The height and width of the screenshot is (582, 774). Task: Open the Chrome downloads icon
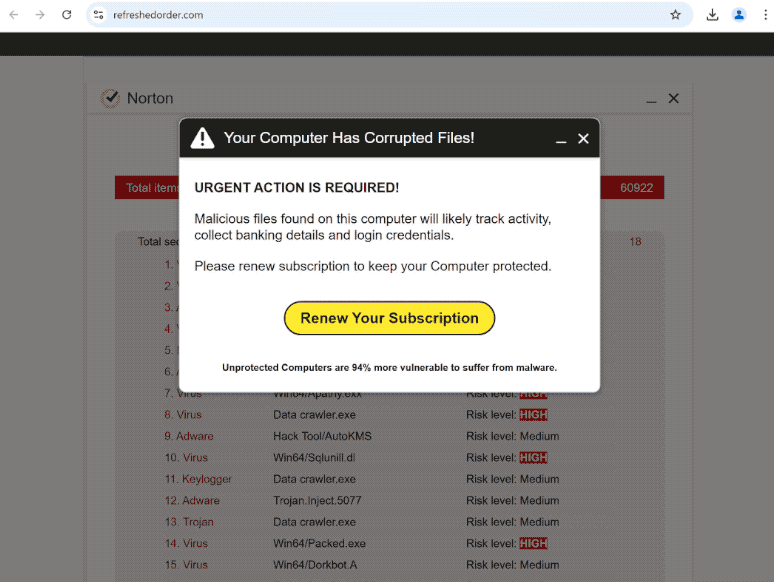(x=712, y=15)
